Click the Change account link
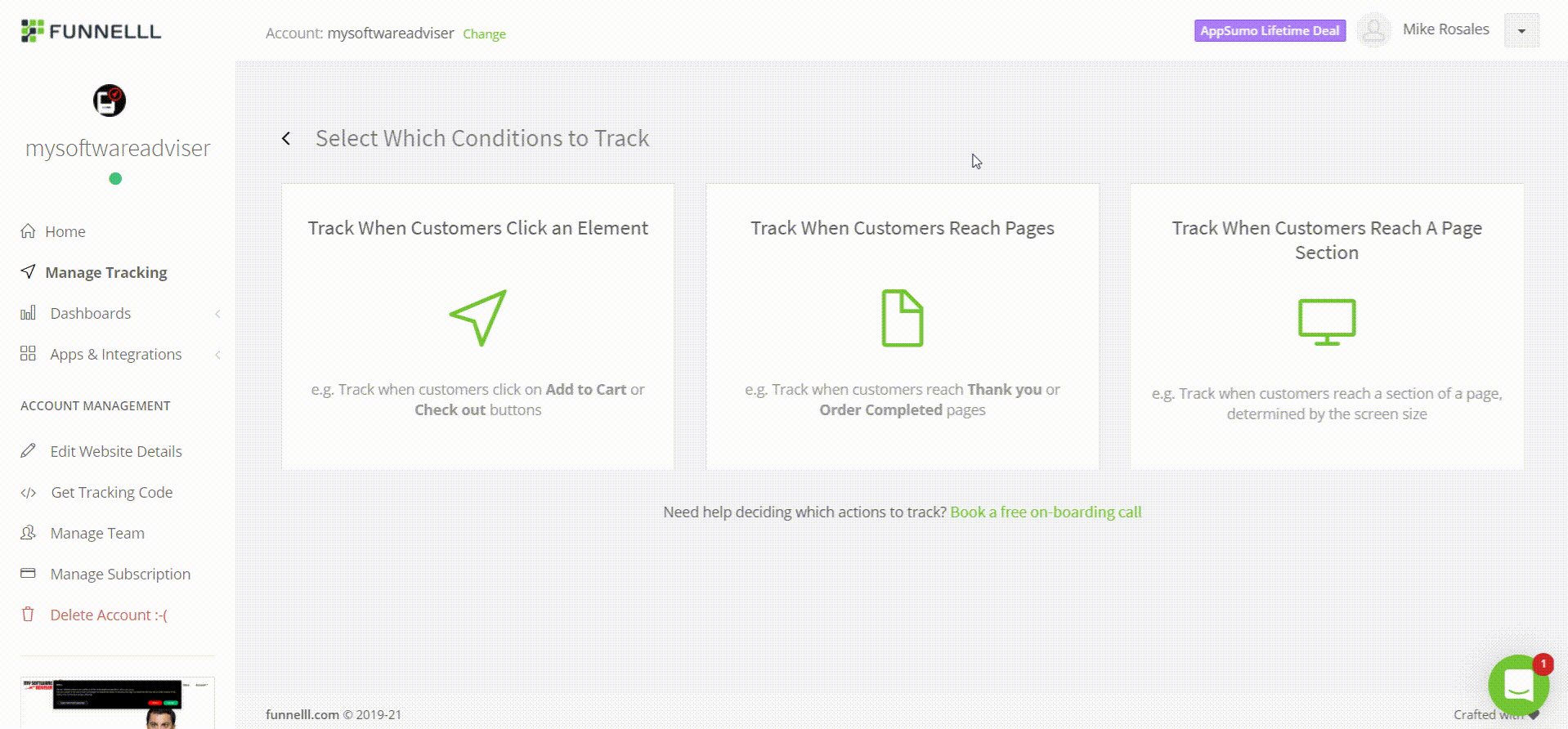The image size is (1568, 729). tap(484, 34)
